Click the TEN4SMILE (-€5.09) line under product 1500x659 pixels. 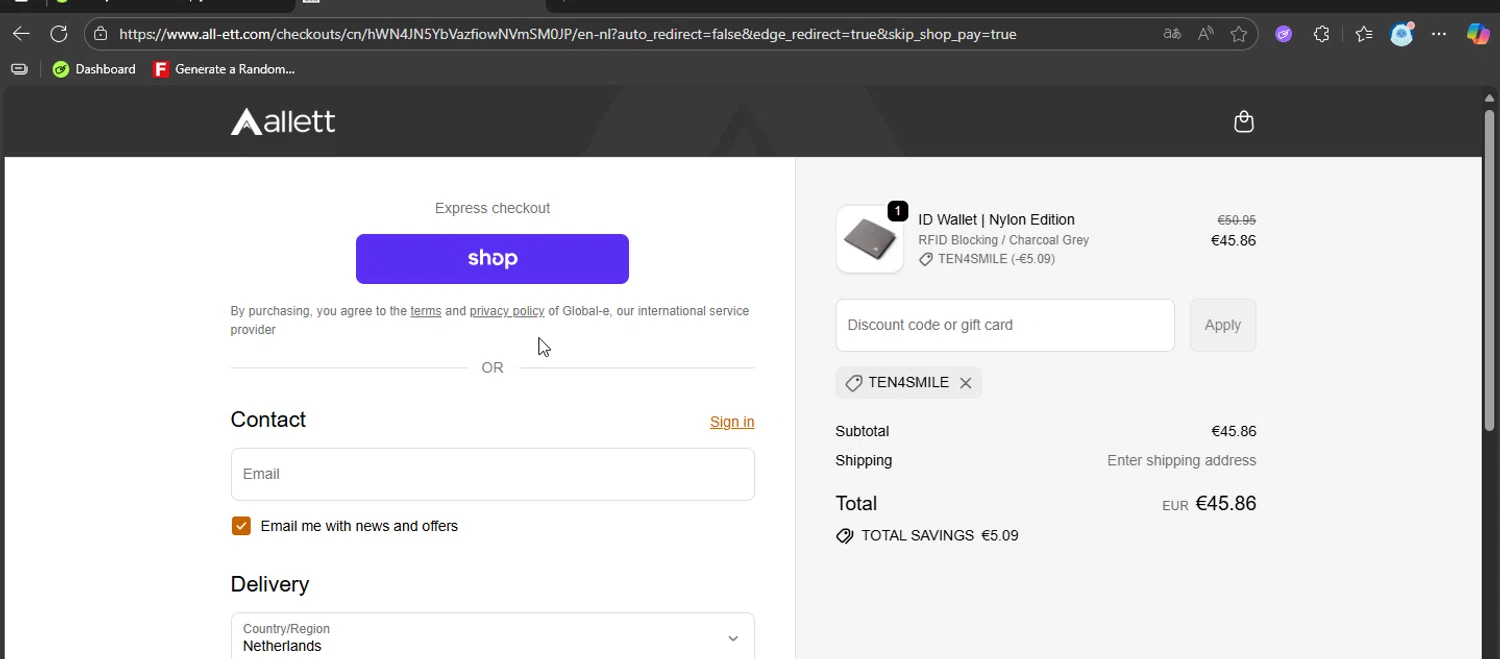coord(986,259)
